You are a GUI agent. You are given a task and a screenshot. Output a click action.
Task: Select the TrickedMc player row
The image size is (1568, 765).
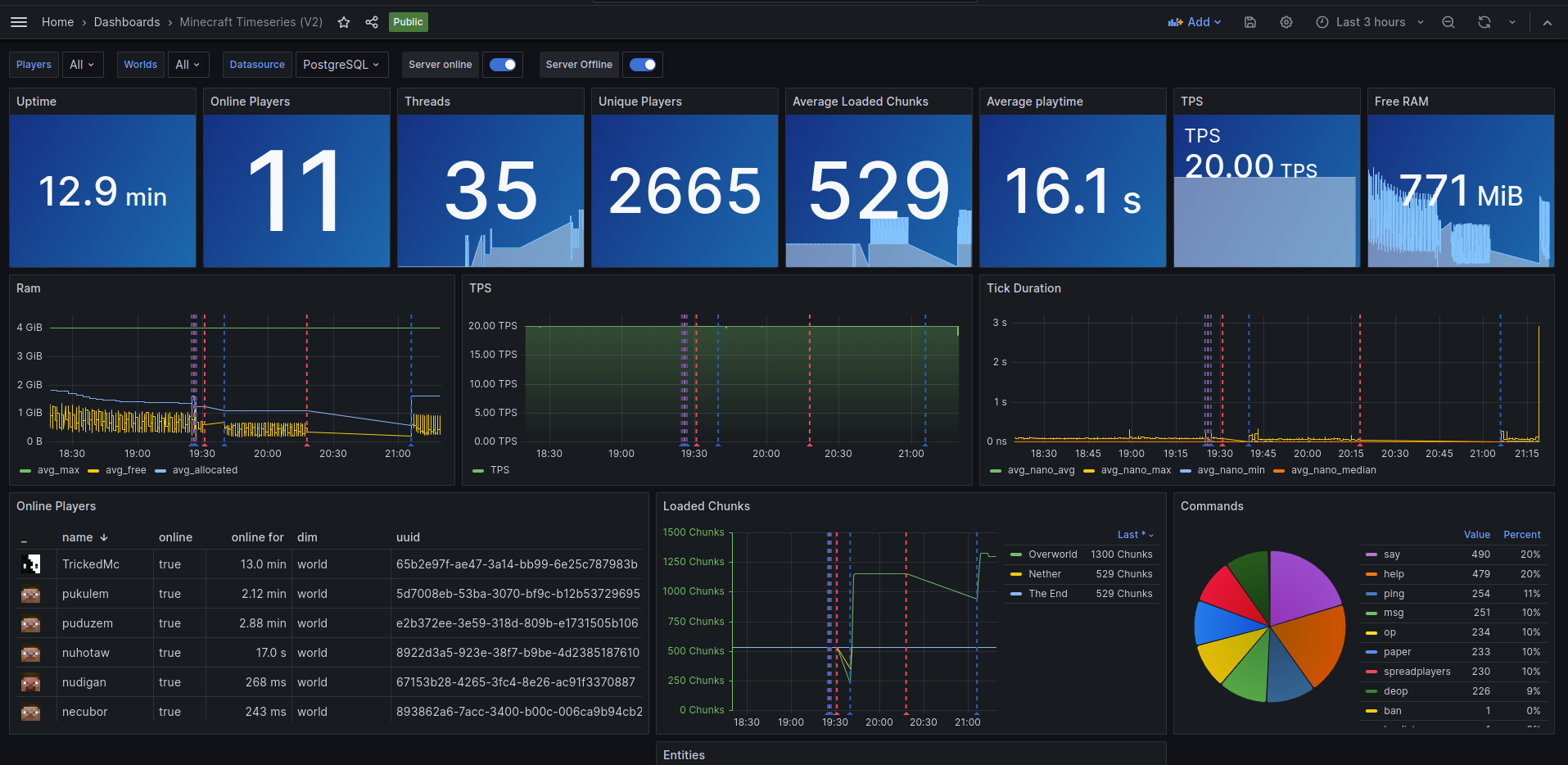pos(91,564)
